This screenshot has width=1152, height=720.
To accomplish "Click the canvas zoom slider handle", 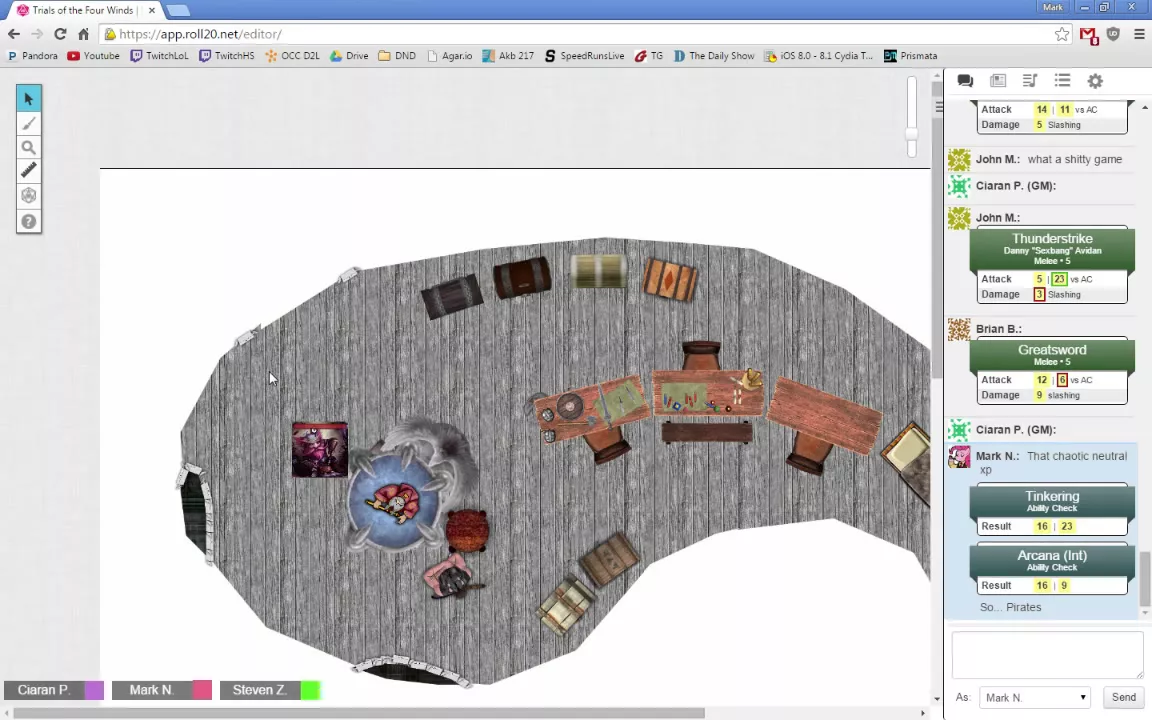I will coord(912,134).
